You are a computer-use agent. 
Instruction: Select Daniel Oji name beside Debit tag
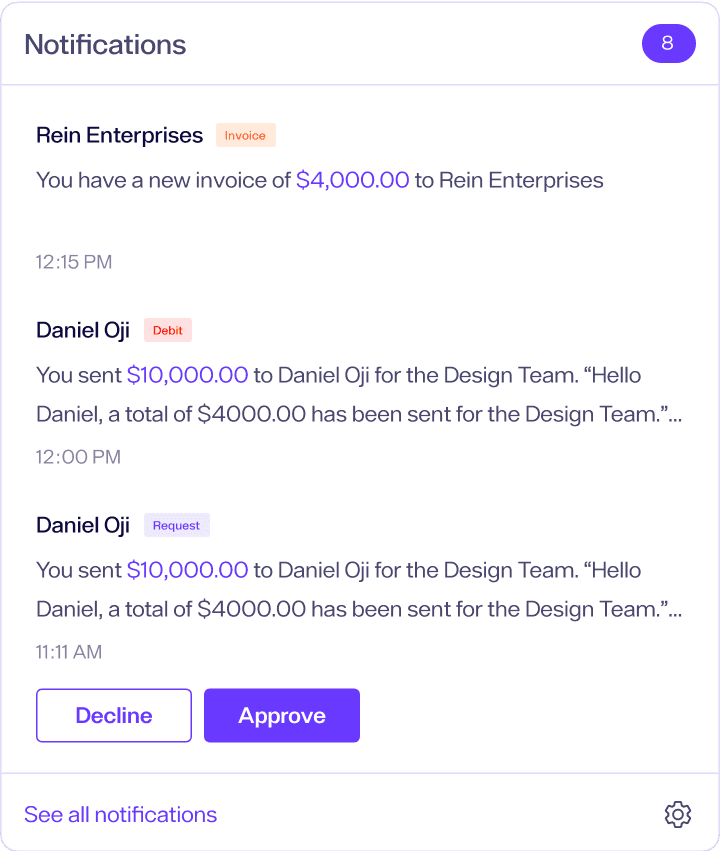83,330
